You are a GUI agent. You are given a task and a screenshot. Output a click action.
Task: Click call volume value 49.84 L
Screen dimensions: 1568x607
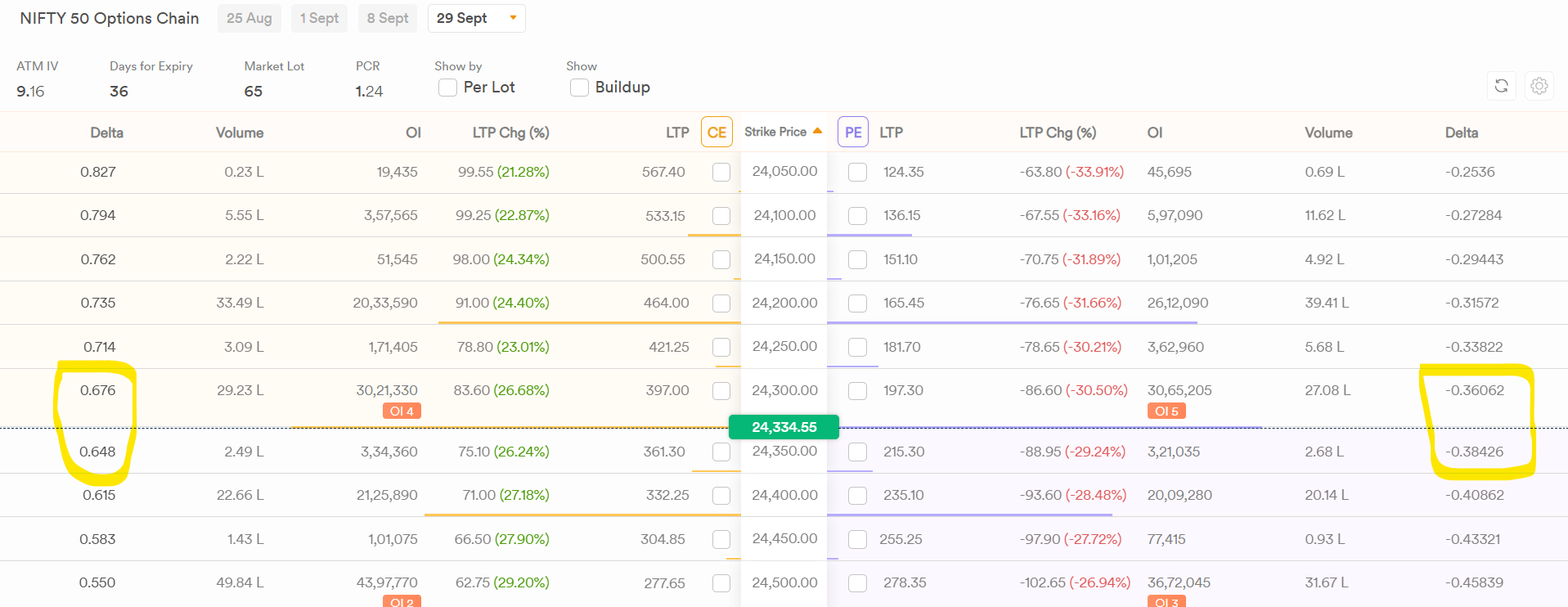240,582
